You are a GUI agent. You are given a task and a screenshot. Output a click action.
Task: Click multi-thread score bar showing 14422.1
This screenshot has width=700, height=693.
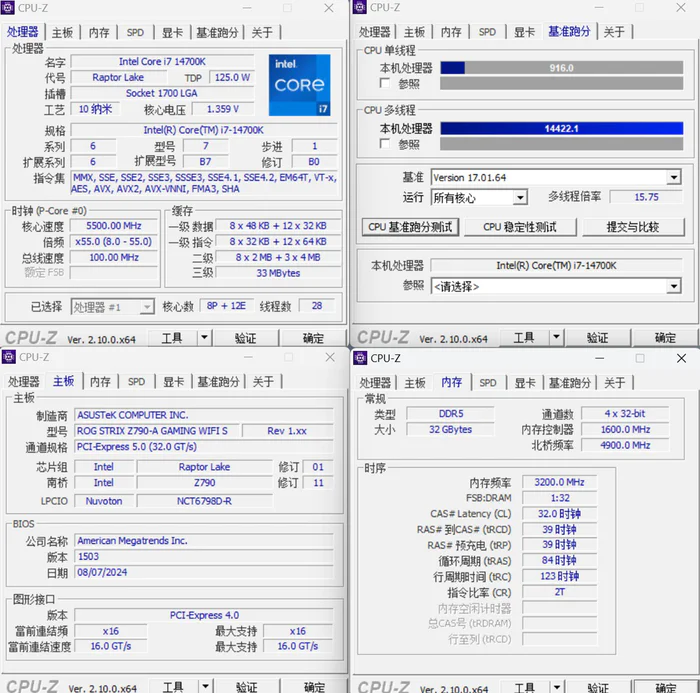(562, 129)
